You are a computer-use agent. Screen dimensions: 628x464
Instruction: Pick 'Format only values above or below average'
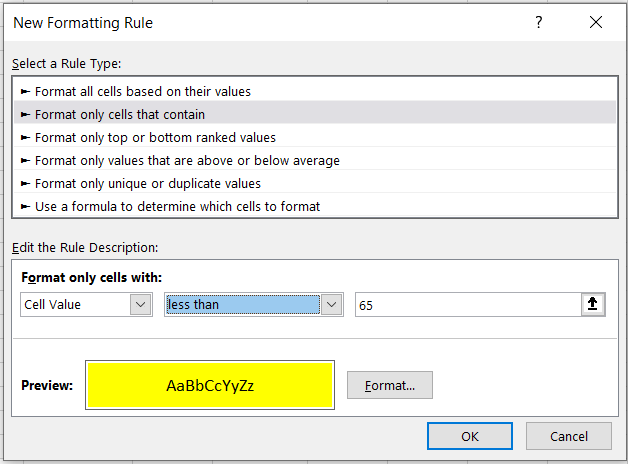187,160
